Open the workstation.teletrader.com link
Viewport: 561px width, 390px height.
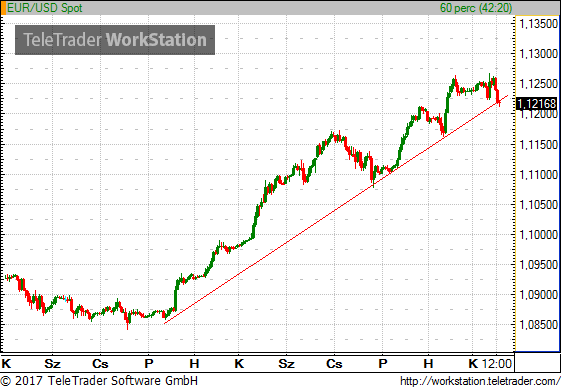[480, 381]
